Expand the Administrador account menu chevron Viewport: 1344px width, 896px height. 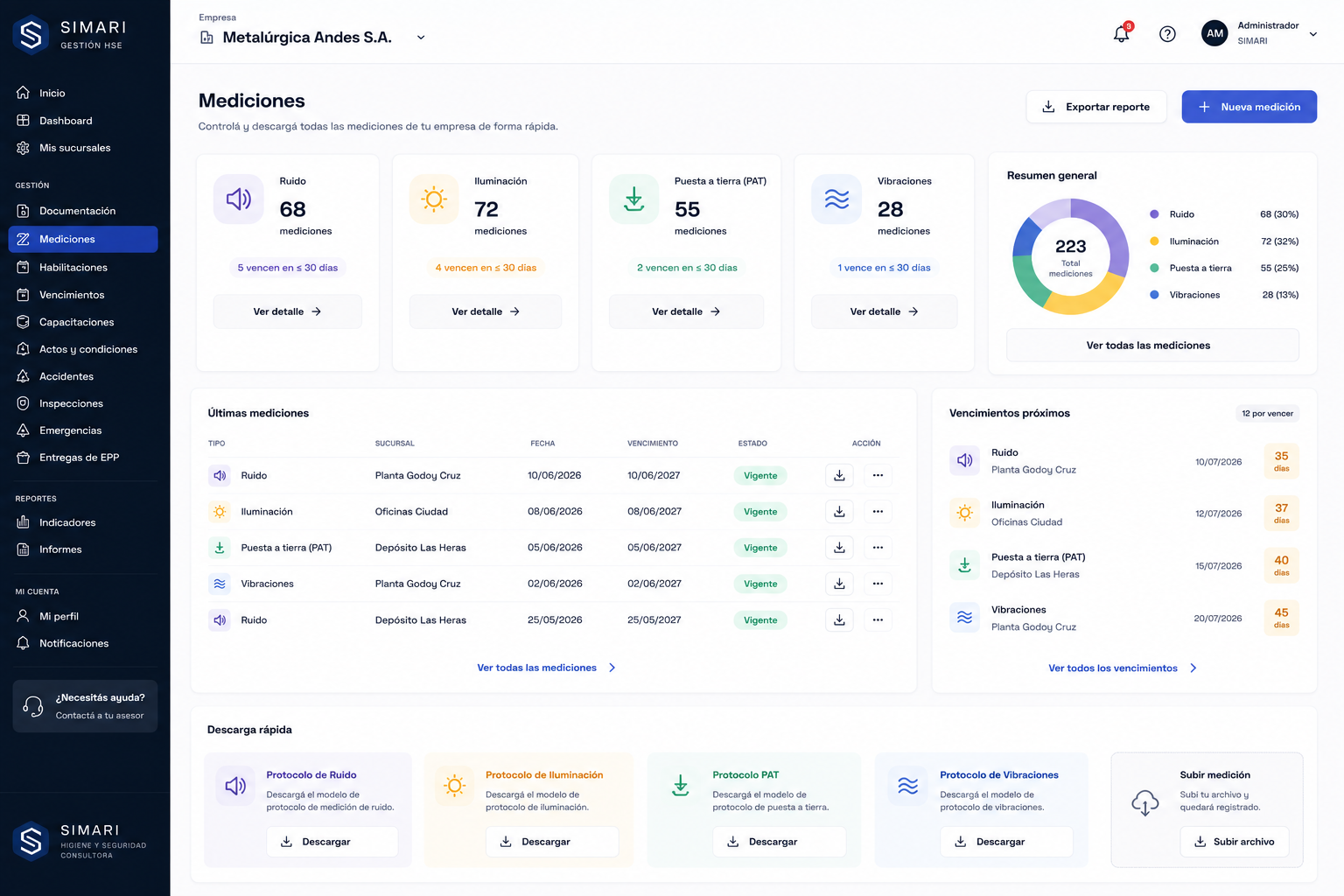click(x=1312, y=34)
